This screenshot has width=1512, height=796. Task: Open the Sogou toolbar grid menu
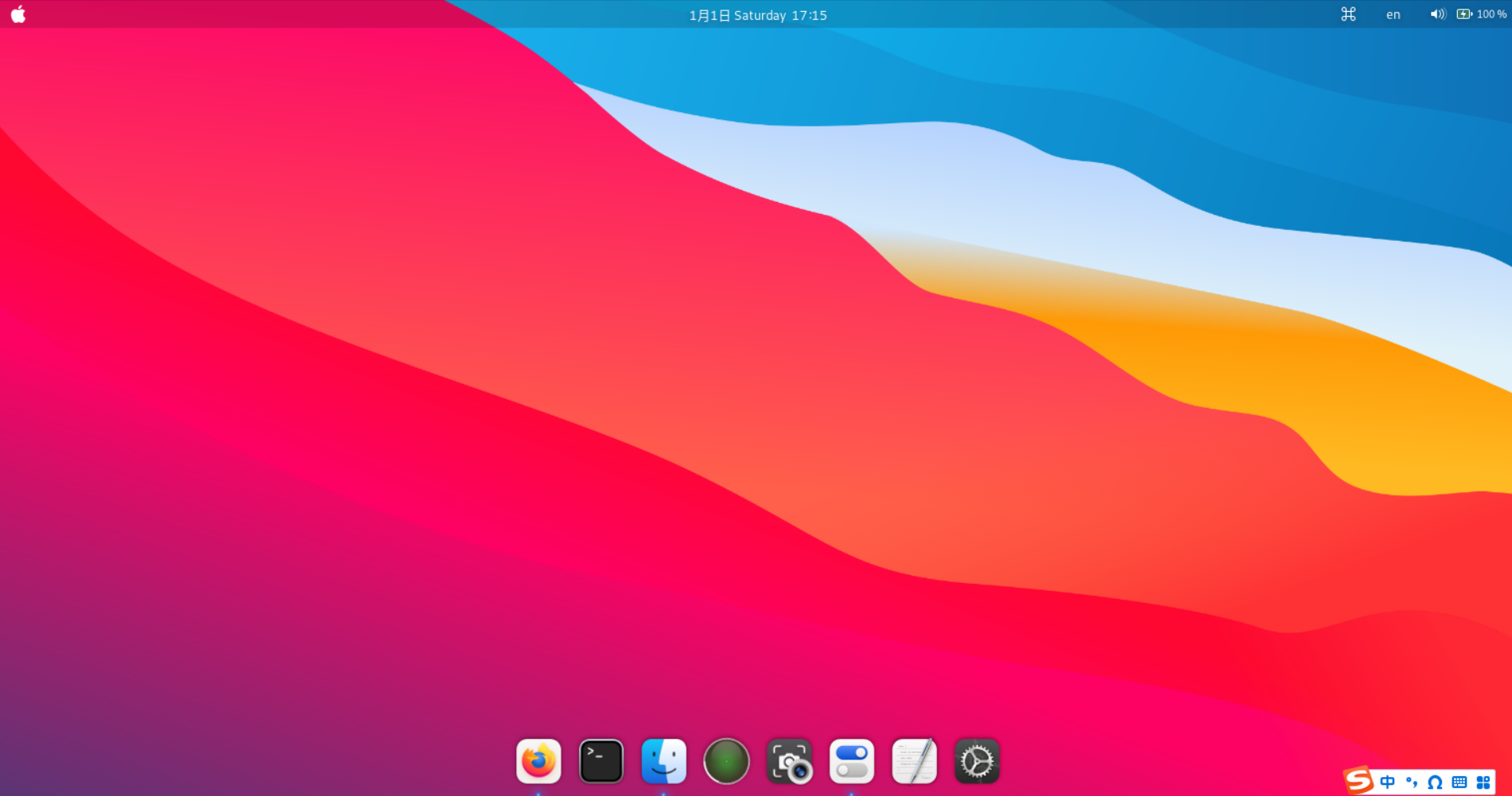point(1484,782)
